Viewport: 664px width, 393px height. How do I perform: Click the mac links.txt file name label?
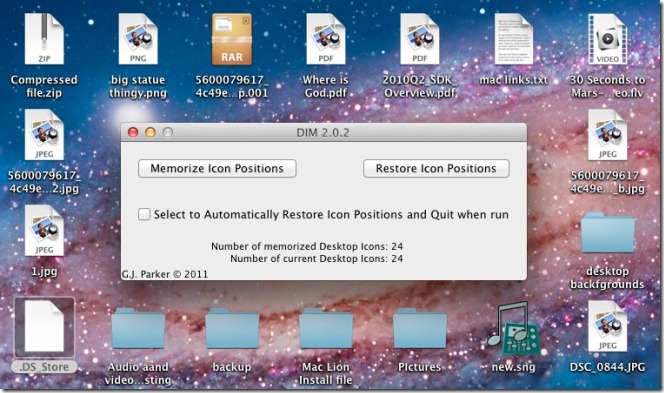pyautogui.click(x=514, y=80)
